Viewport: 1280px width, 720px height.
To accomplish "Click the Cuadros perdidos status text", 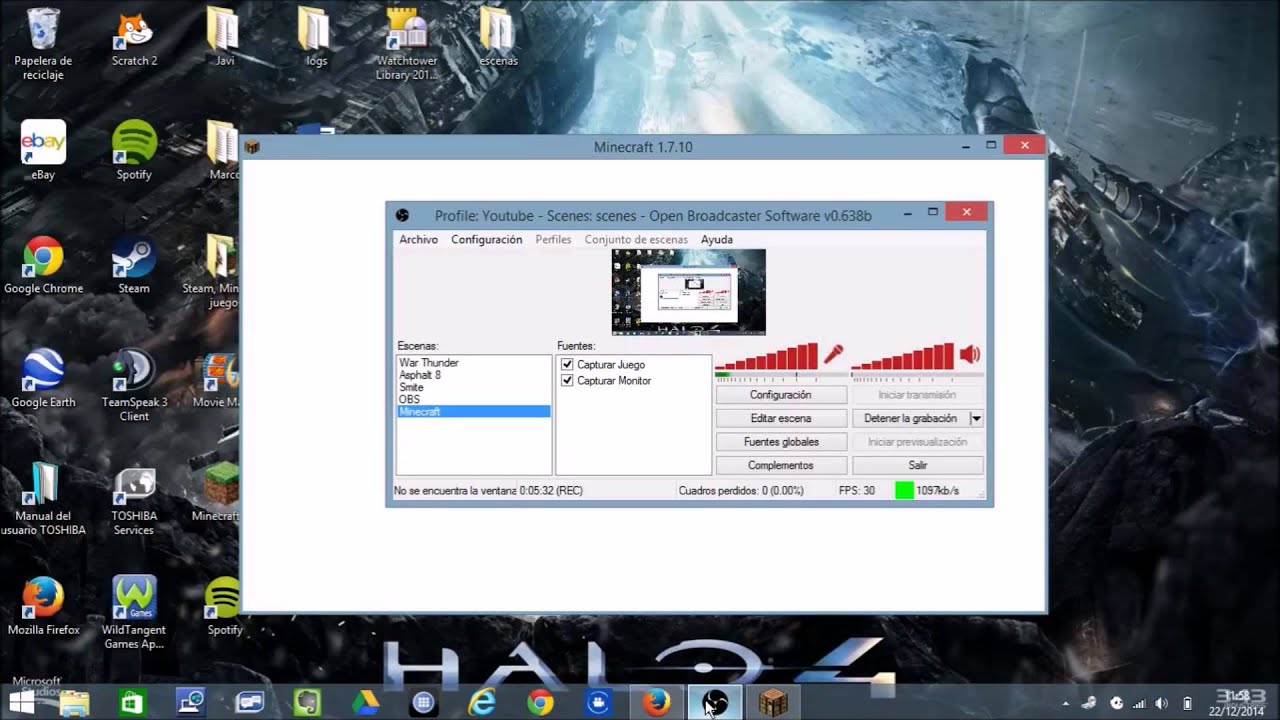I will 741,491.
